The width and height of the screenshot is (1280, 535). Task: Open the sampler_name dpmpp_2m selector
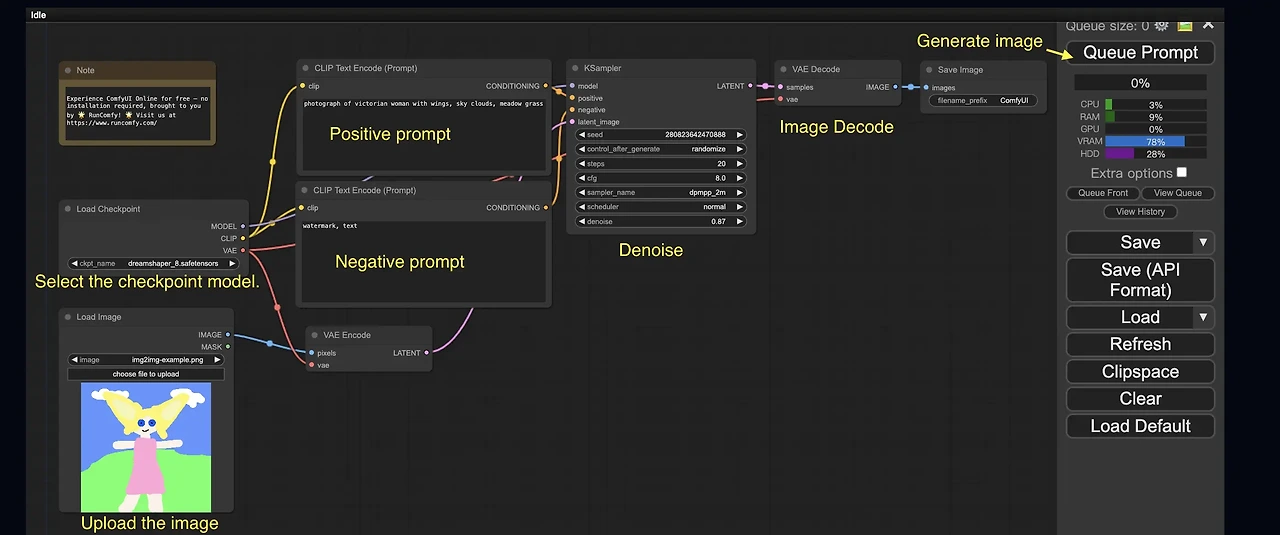click(x=661, y=192)
